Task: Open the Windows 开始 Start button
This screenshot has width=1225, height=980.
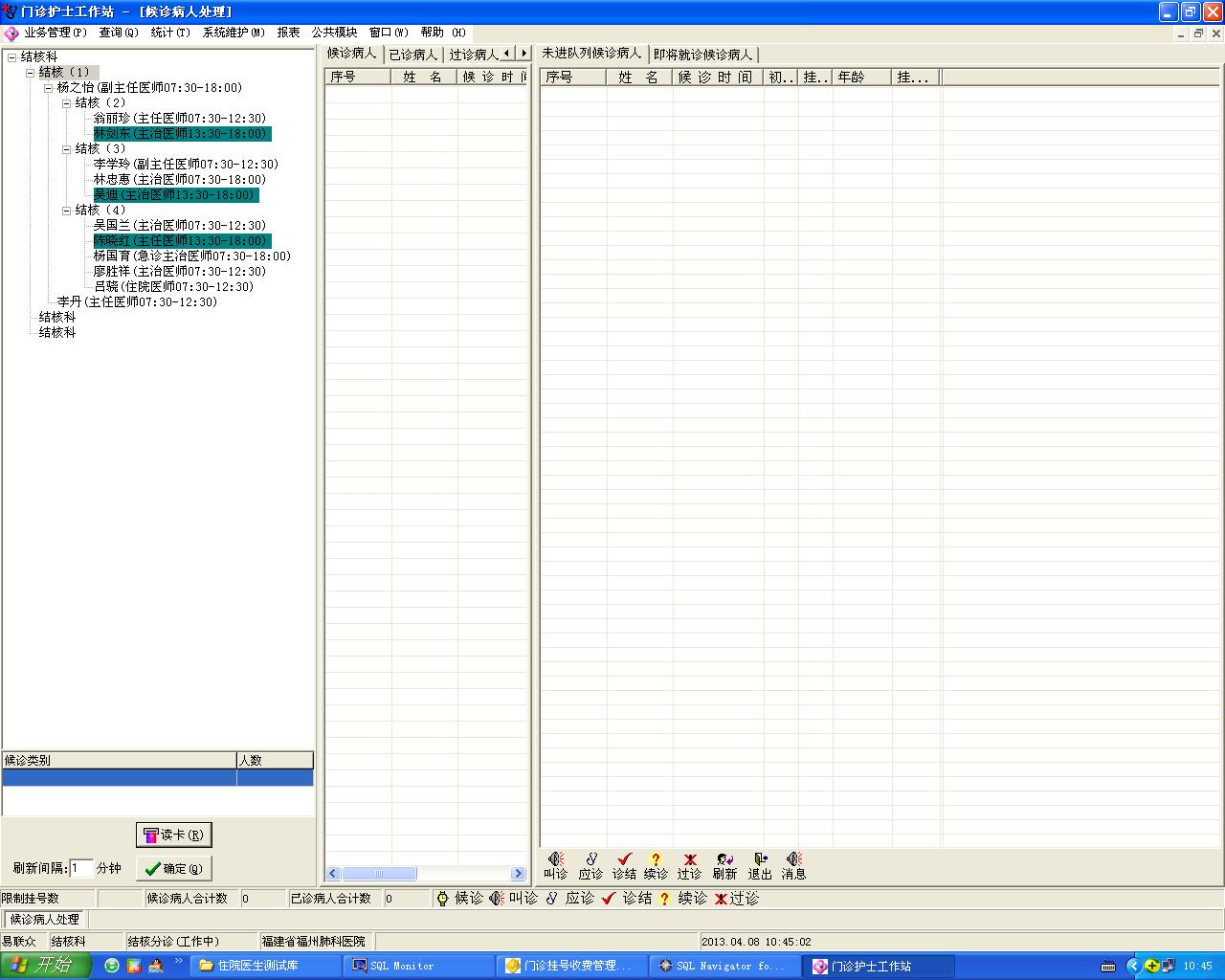Action: tap(45, 966)
